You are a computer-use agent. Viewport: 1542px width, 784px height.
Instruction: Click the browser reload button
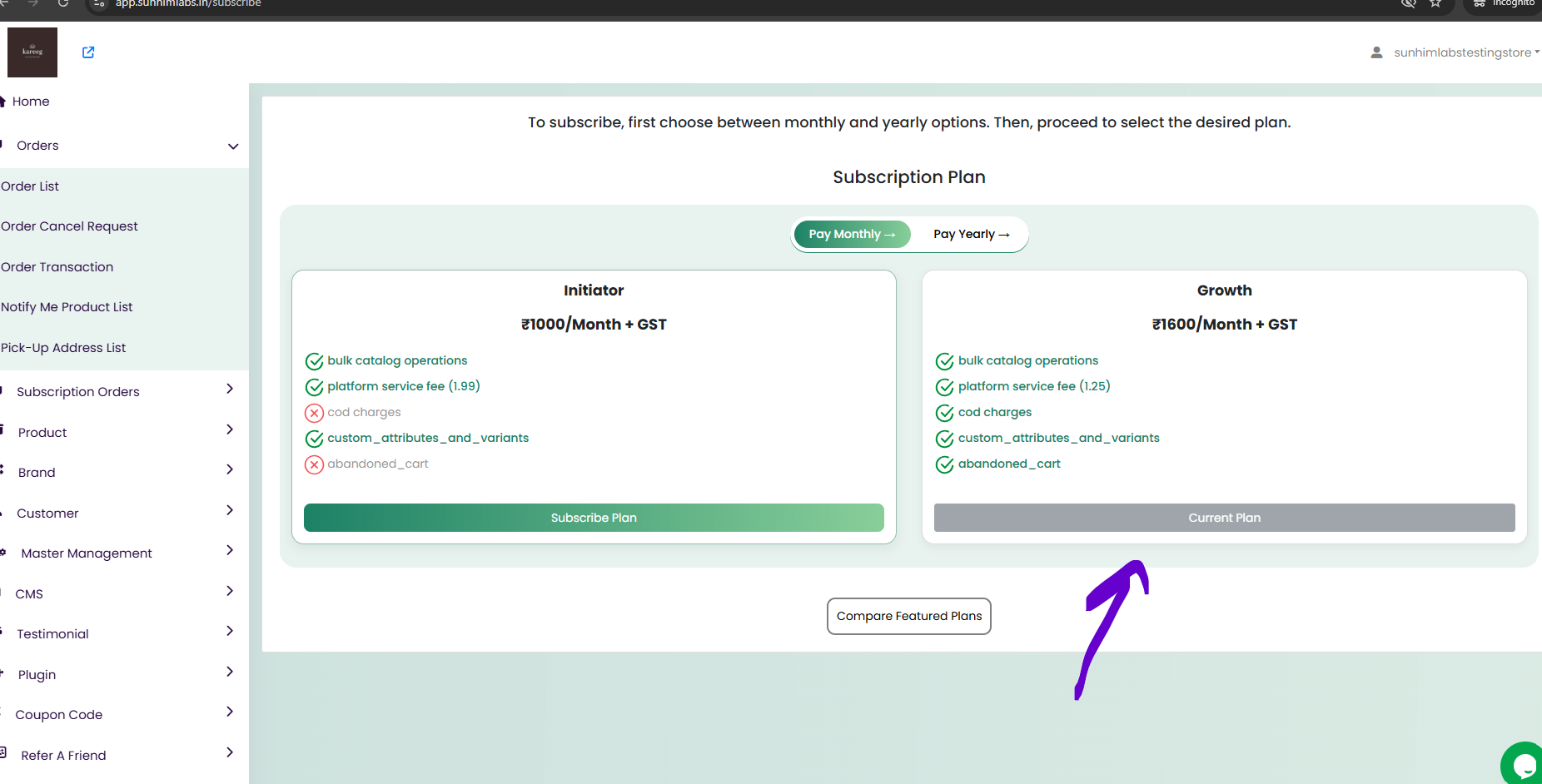(63, 3)
